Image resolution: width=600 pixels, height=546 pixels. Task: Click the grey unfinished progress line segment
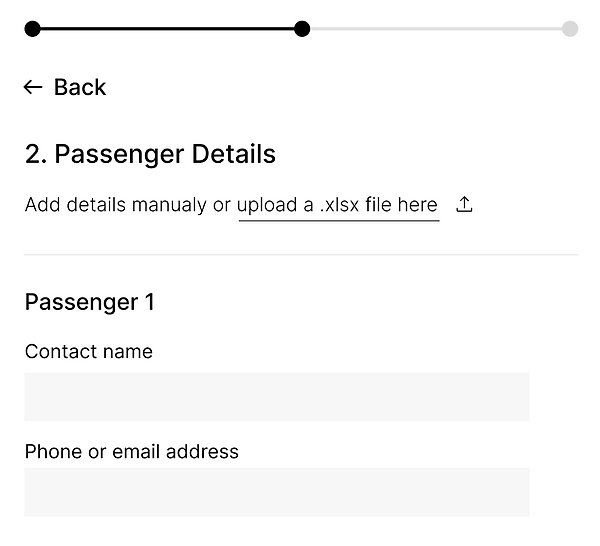436,29
